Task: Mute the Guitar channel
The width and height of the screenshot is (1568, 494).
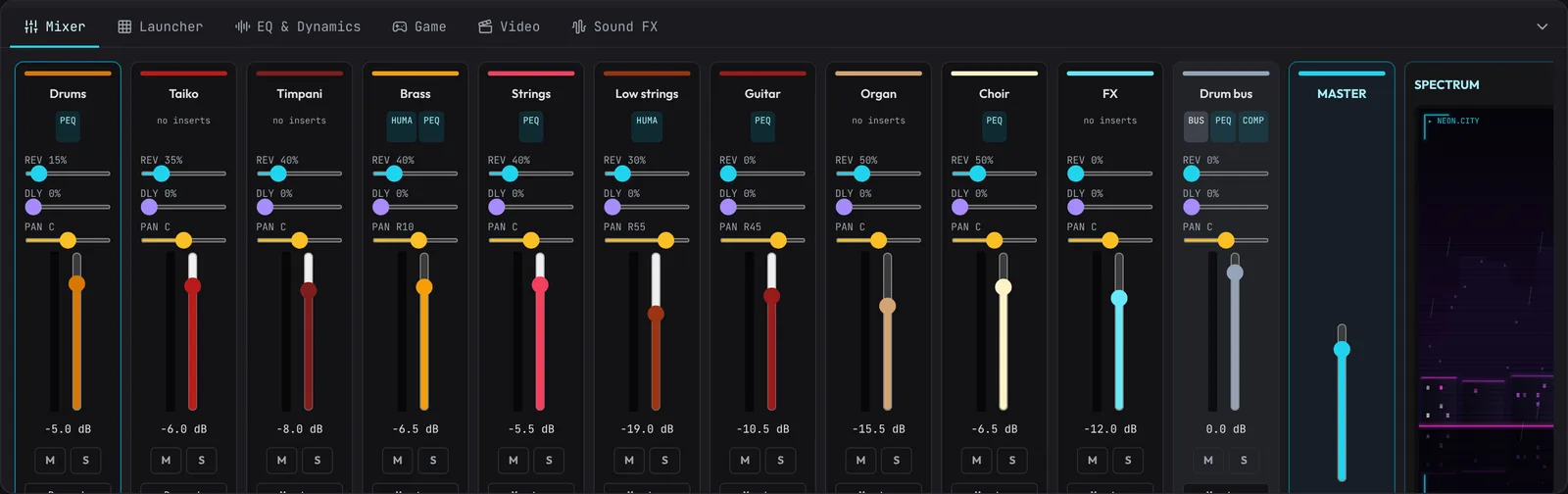Action: point(745,460)
